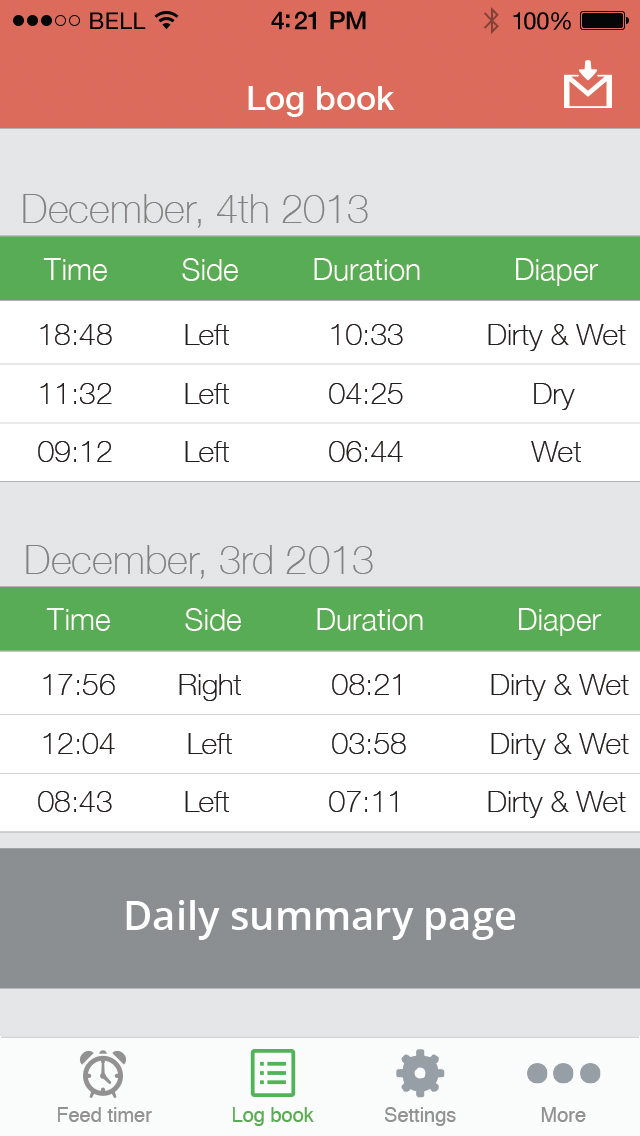Viewport: 640px width, 1136px height.
Task: Open the Daily summary page
Action: pyautogui.click(x=320, y=916)
